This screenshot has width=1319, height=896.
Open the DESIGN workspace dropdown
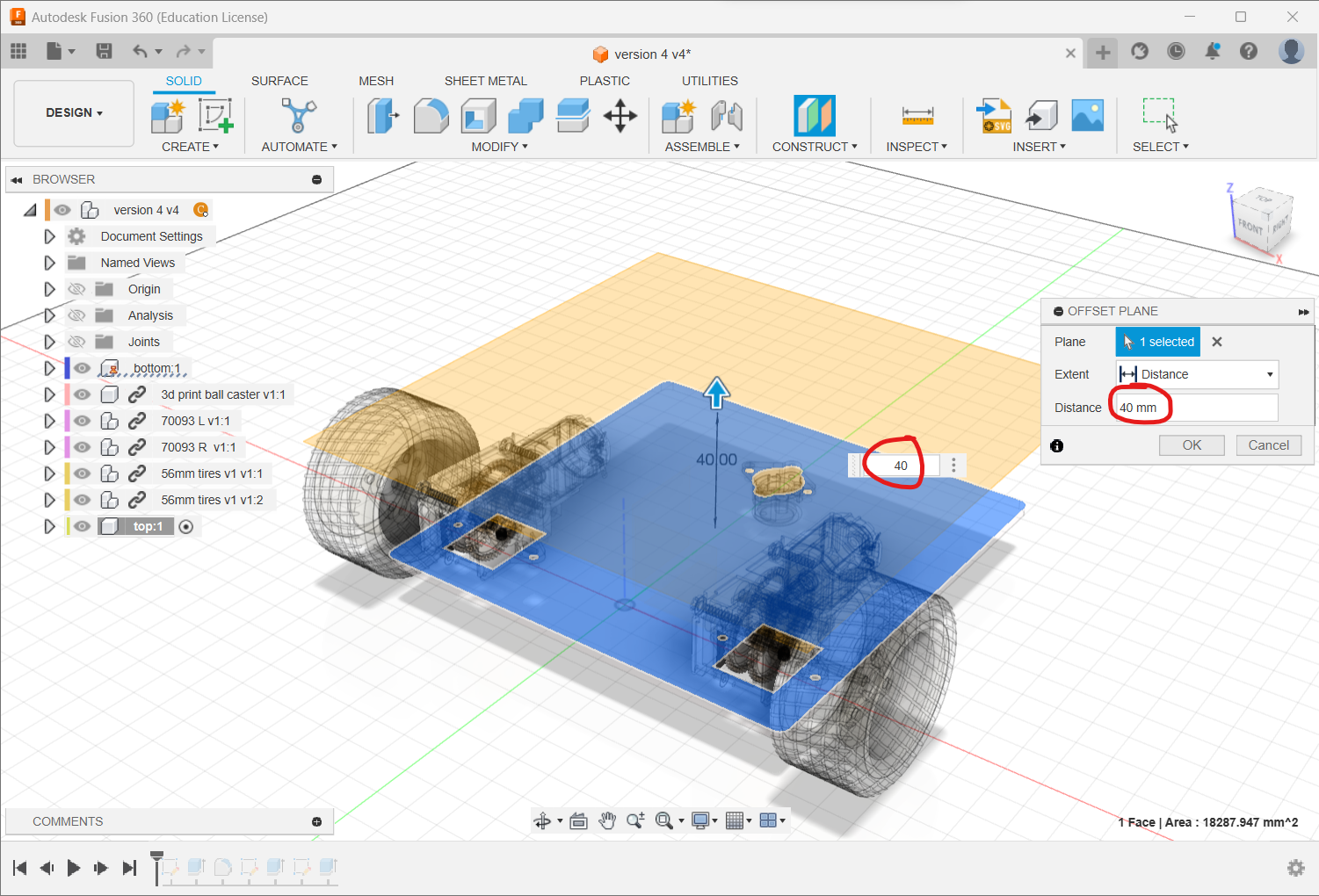(74, 112)
